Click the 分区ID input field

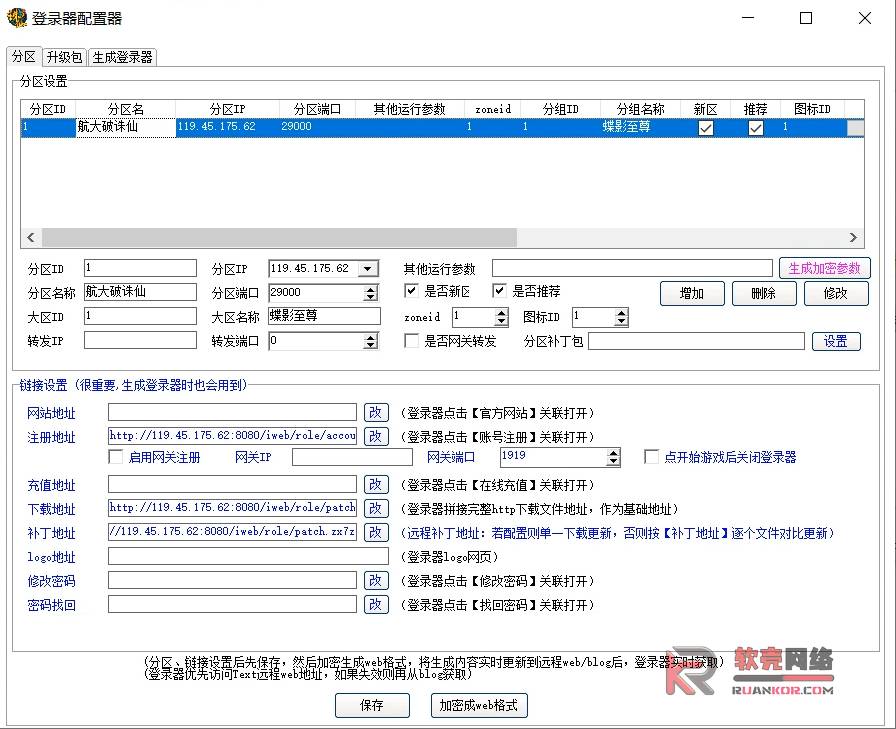(140, 268)
